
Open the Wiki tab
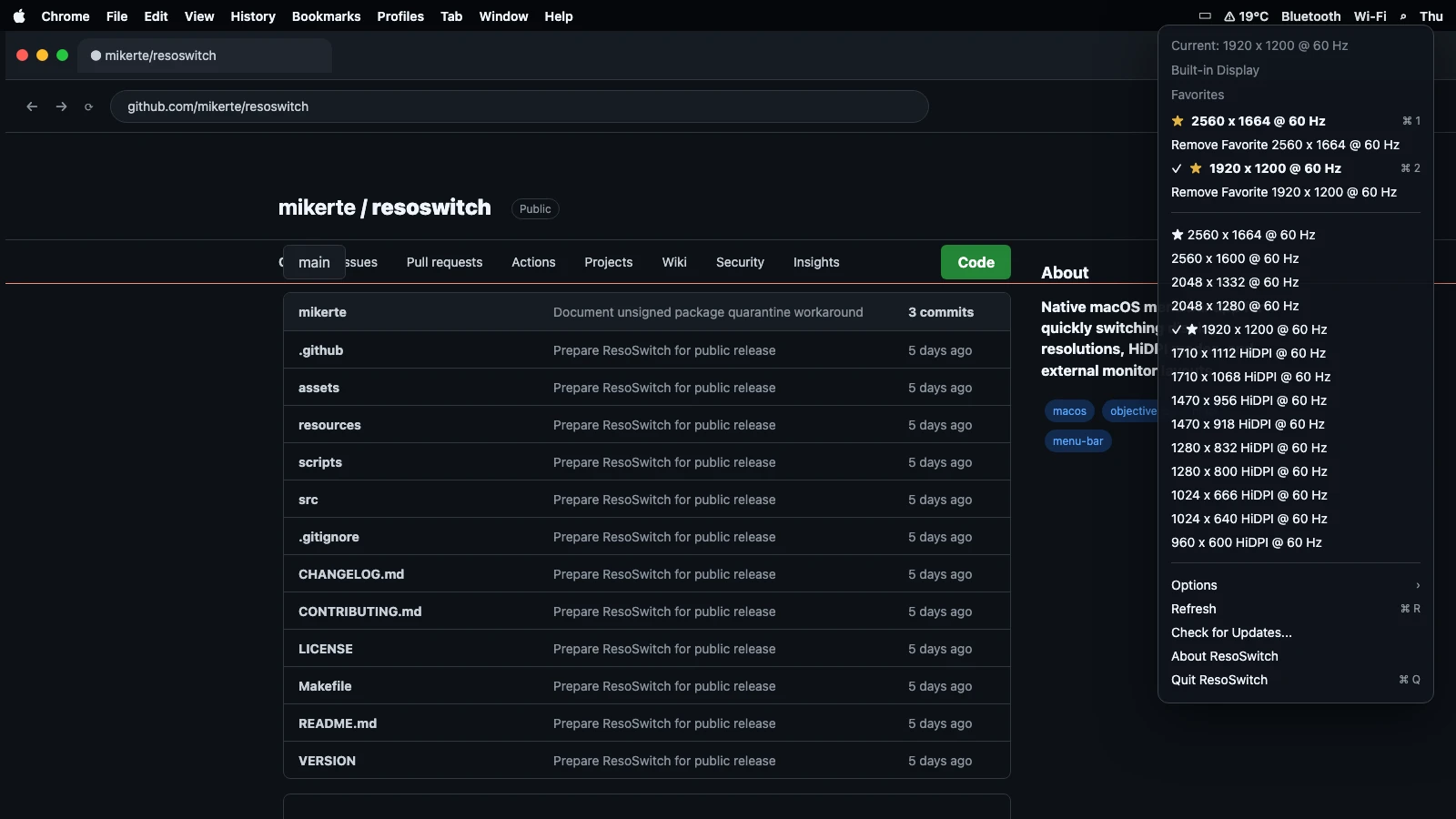click(674, 262)
